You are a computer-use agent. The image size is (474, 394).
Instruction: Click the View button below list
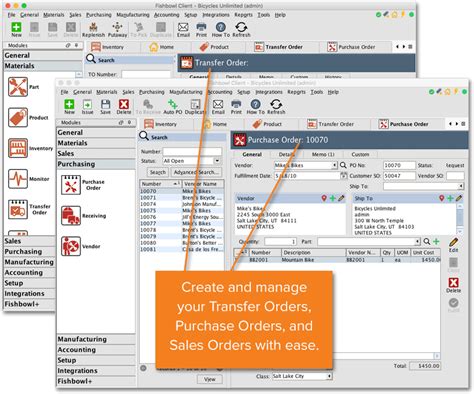(x=210, y=379)
